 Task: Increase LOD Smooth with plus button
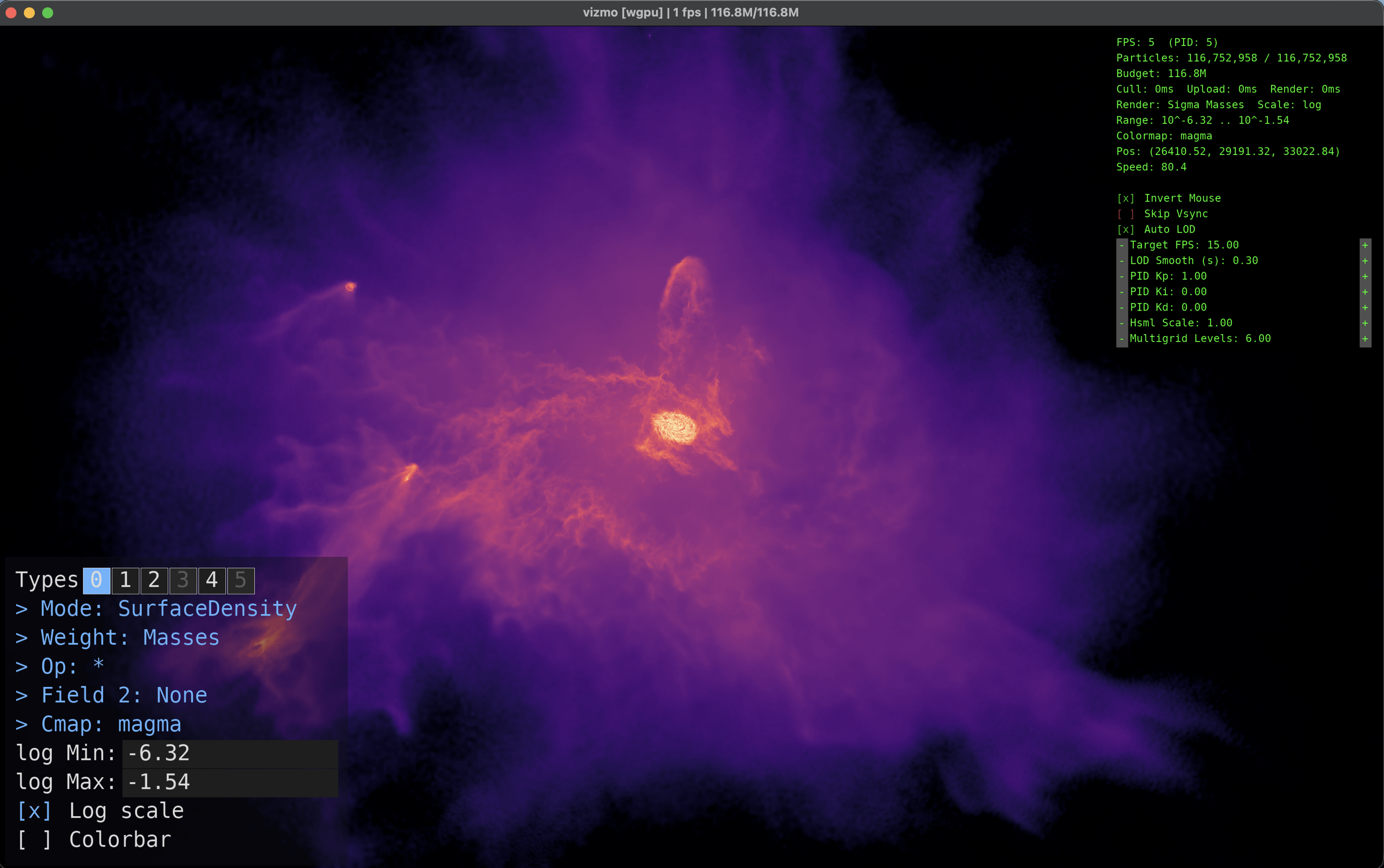click(1365, 261)
